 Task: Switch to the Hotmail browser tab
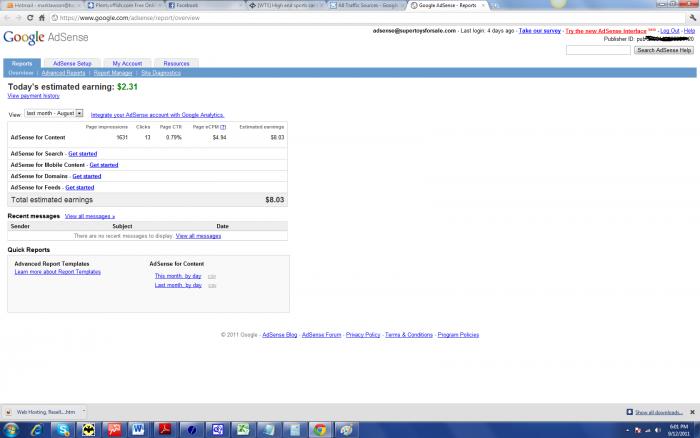(42, 5)
